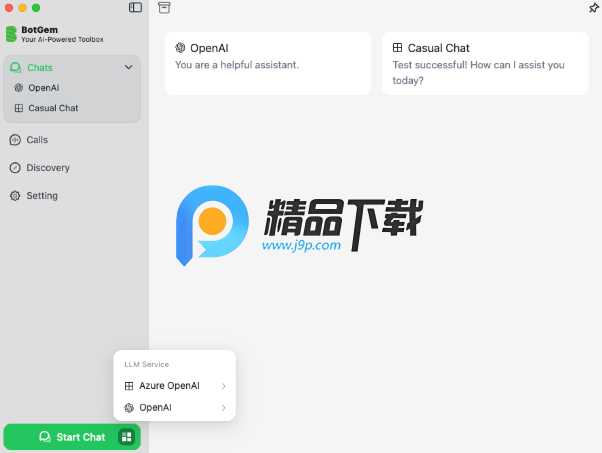This screenshot has width=602, height=453.
Task: Open the OpenAI chat card
Action: 268,63
